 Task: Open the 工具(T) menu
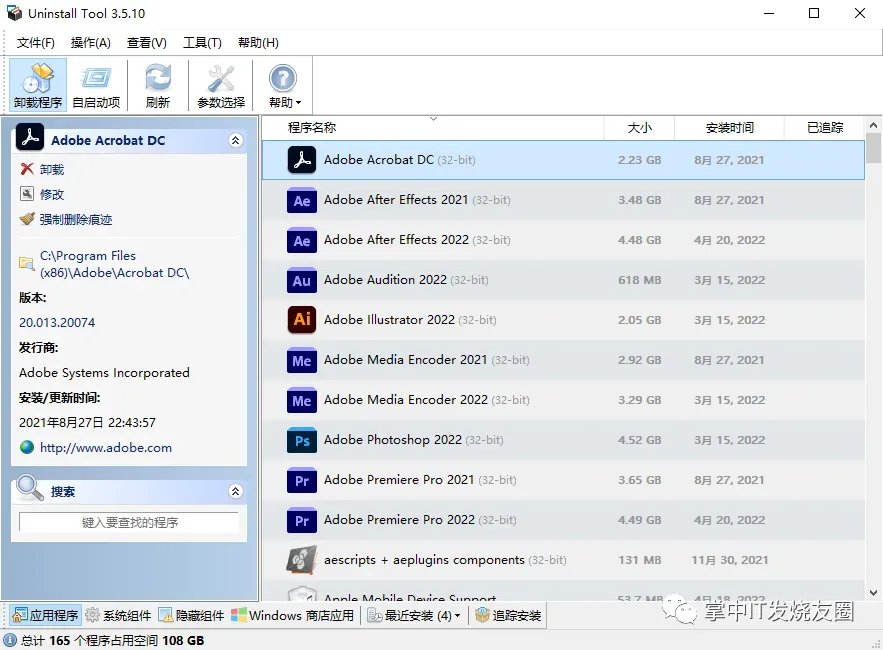tap(202, 43)
